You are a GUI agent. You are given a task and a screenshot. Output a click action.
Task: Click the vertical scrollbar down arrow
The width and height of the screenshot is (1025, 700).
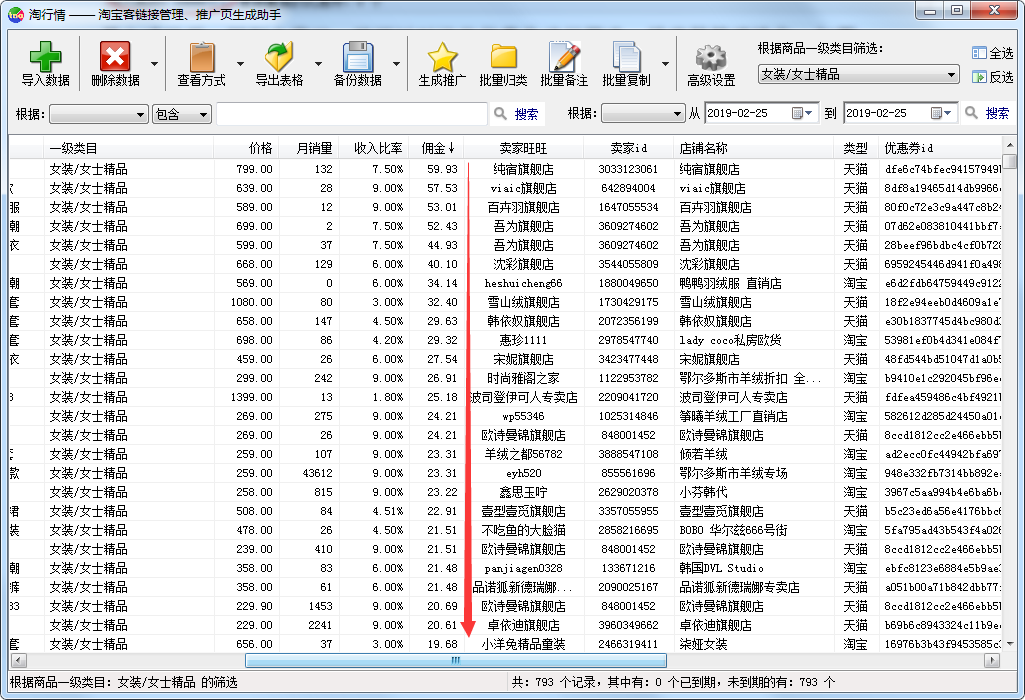point(1010,644)
